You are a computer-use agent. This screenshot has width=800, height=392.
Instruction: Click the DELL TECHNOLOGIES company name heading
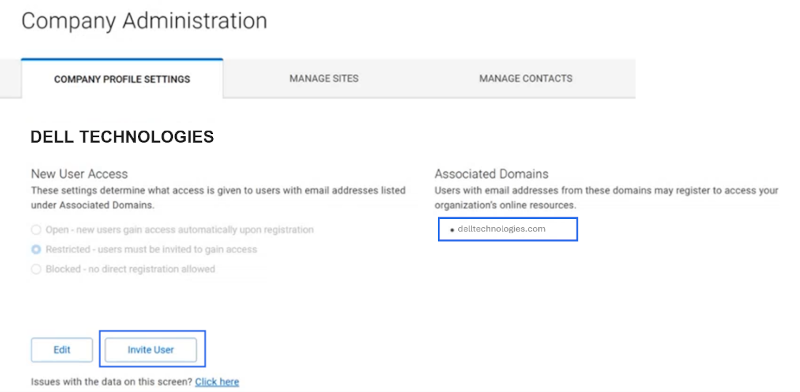(x=122, y=137)
